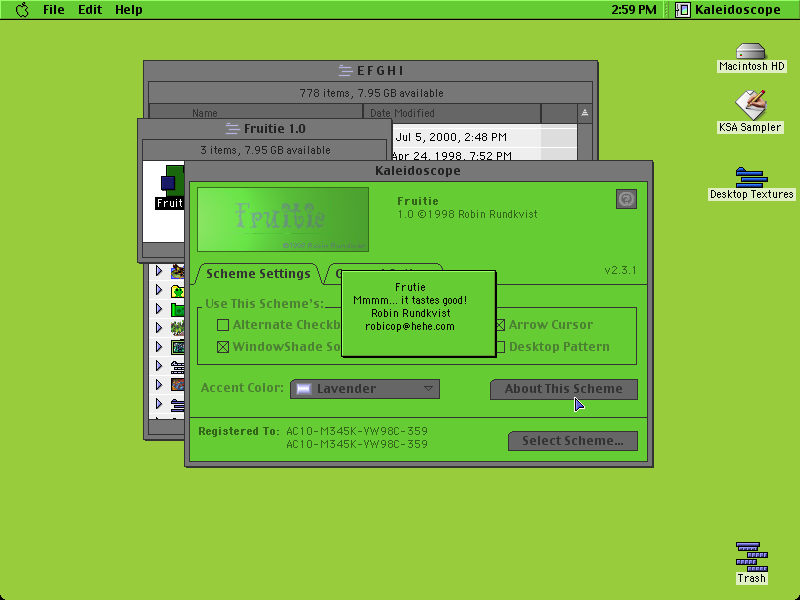Open the Kaleidoscope application menu

(x=730, y=10)
